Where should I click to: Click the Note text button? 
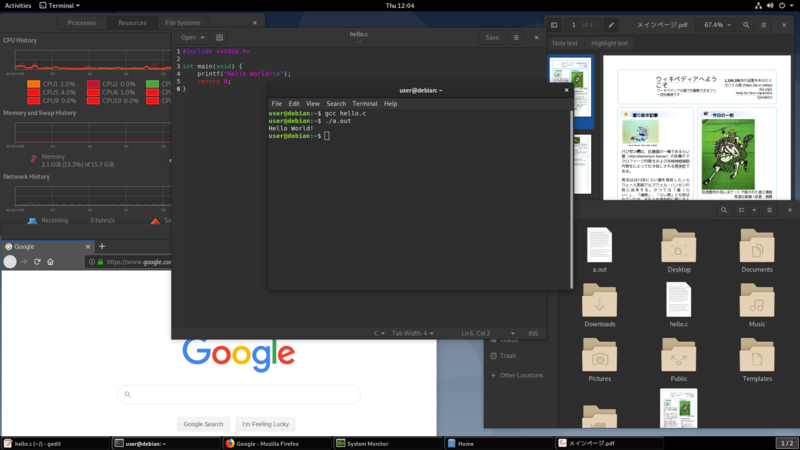[x=565, y=43]
